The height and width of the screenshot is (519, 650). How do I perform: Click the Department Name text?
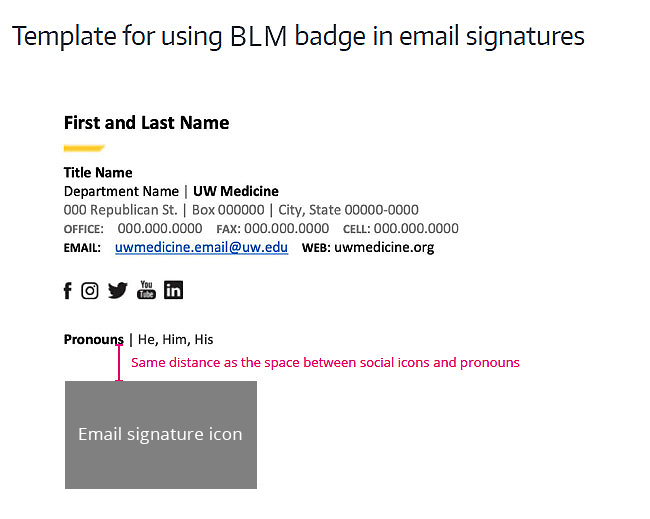click(121, 192)
